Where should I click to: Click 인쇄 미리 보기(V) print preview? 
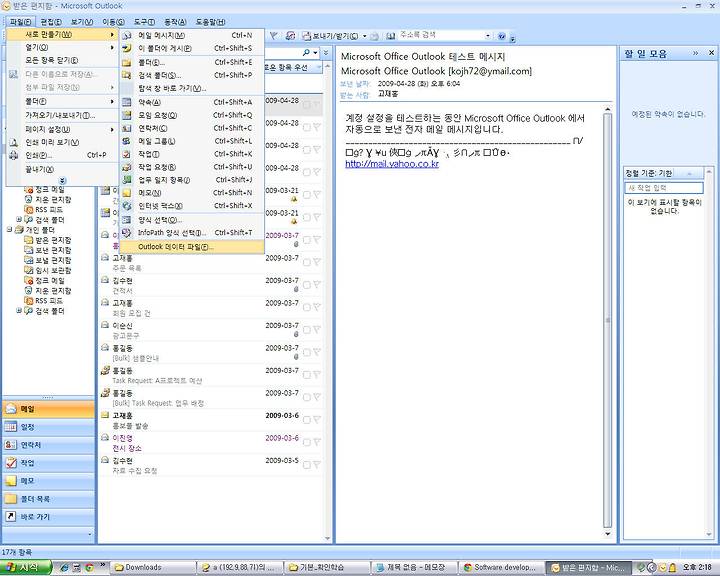[x=62, y=142]
